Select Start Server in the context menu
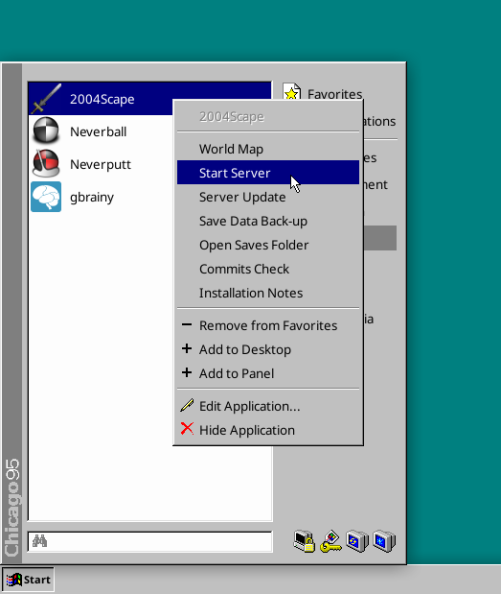 pos(268,172)
